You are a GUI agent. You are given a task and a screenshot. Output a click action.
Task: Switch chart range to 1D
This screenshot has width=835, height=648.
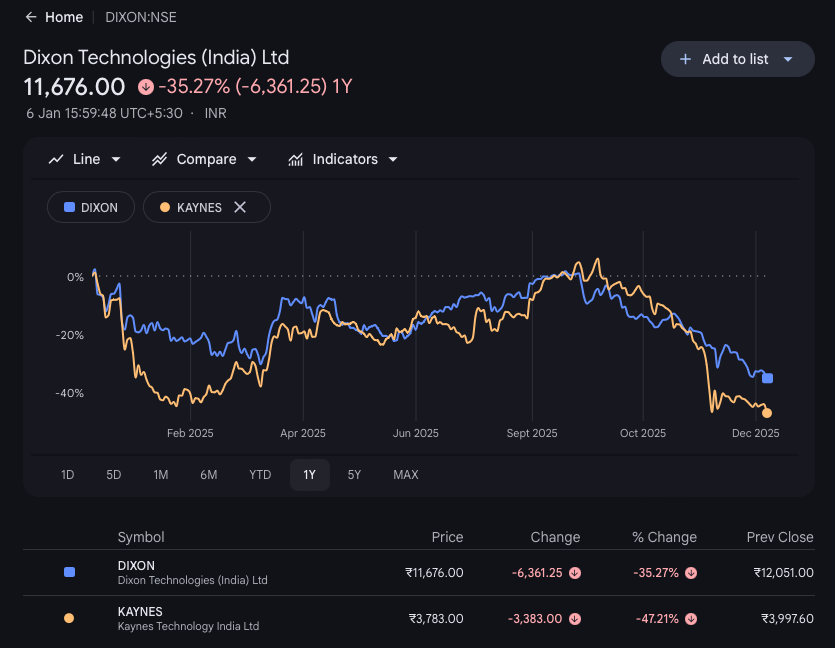click(68, 474)
